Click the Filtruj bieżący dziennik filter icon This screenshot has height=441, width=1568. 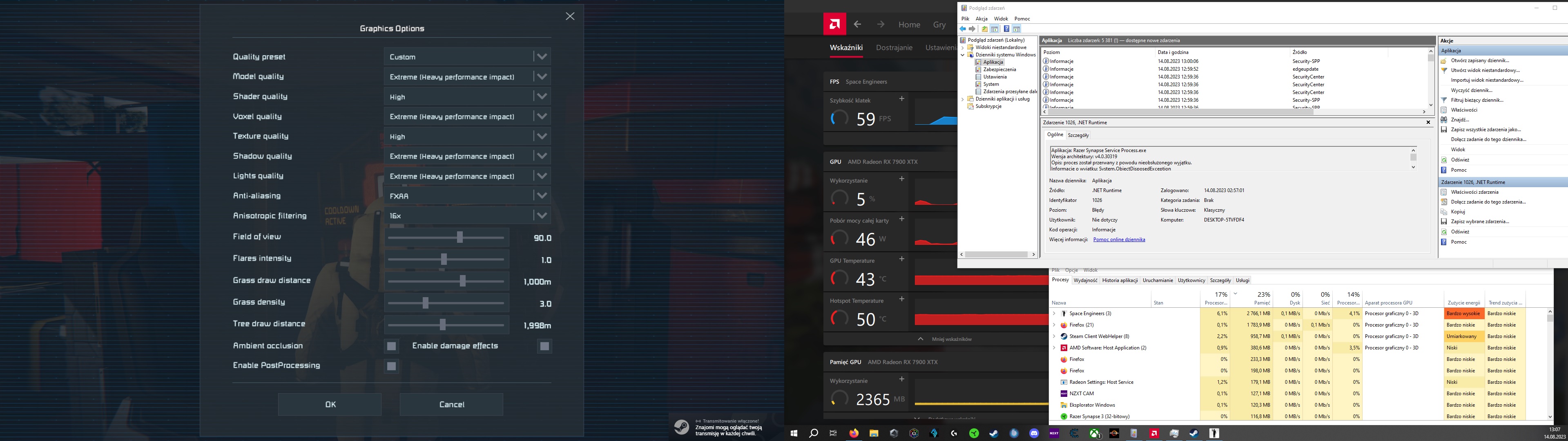tap(1444, 100)
